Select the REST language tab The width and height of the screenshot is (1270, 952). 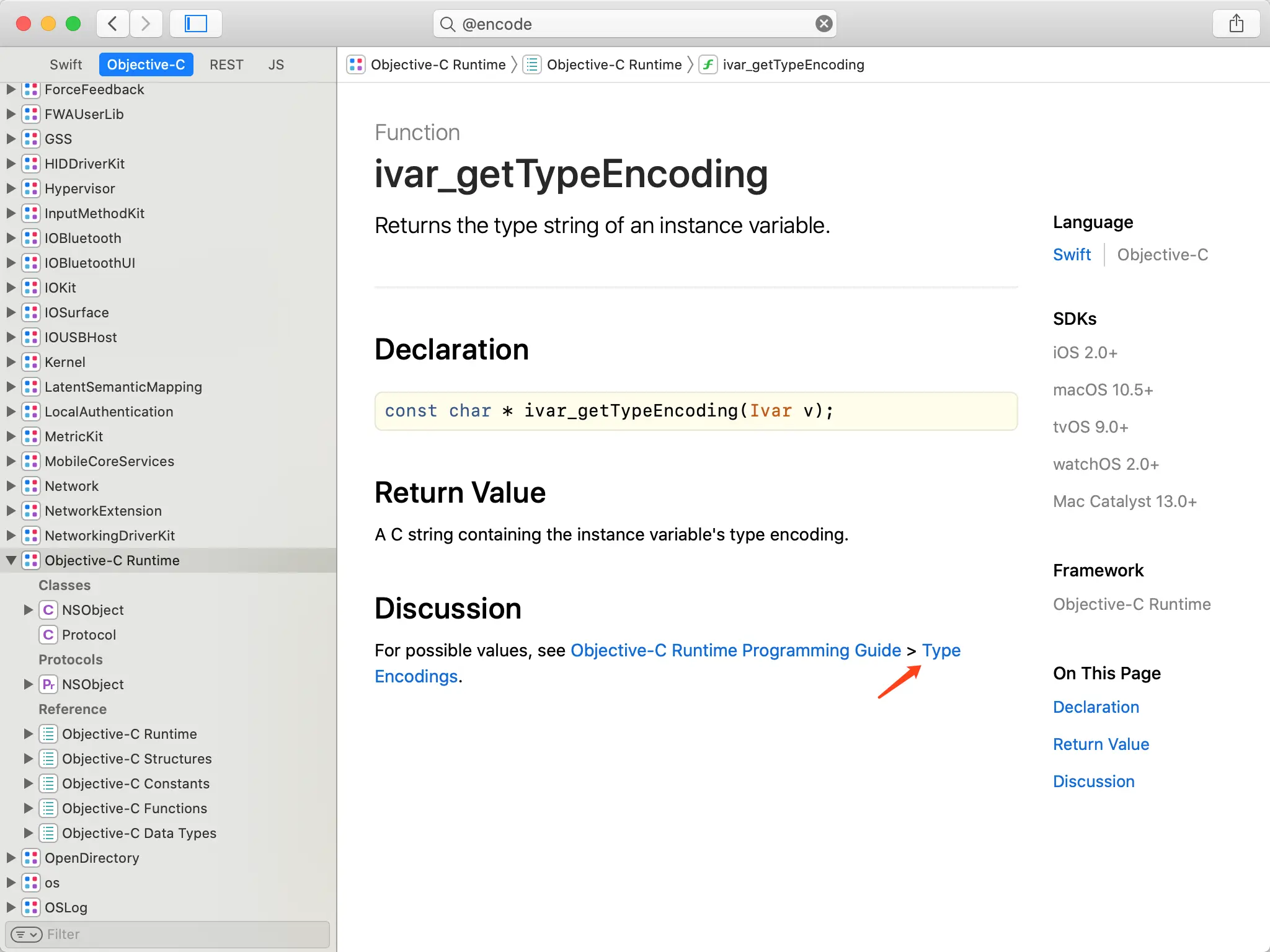[x=226, y=64]
